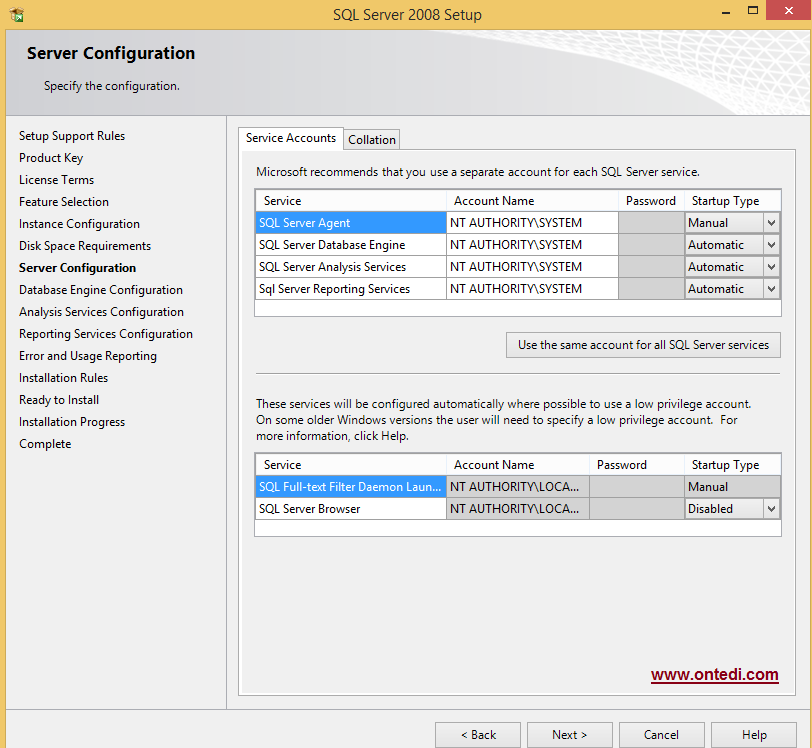The image size is (812, 748).
Task: Minimize the SQL Server 2008 Setup window
Action: (x=726, y=11)
